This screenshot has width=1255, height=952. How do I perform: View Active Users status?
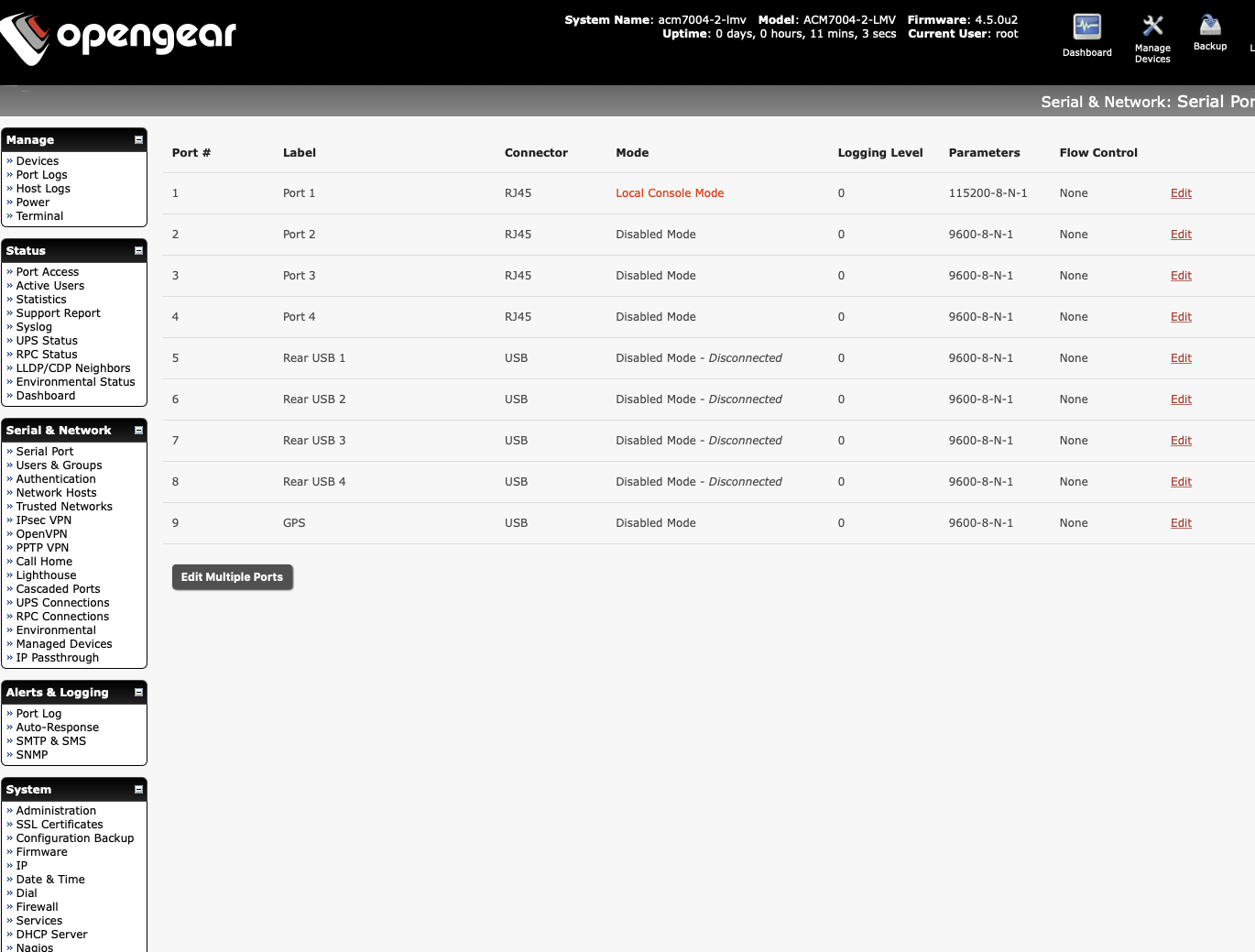point(49,285)
